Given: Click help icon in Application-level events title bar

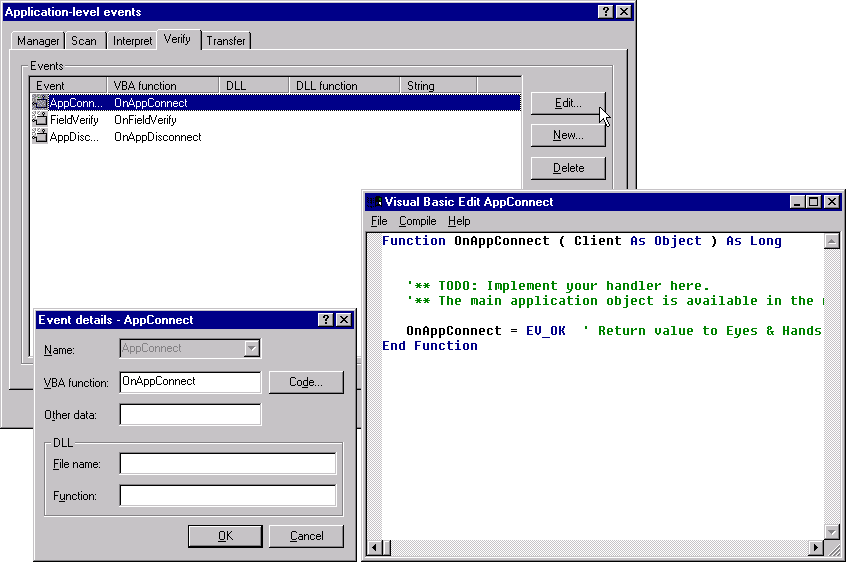Looking at the screenshot, I should coord(605,12).
